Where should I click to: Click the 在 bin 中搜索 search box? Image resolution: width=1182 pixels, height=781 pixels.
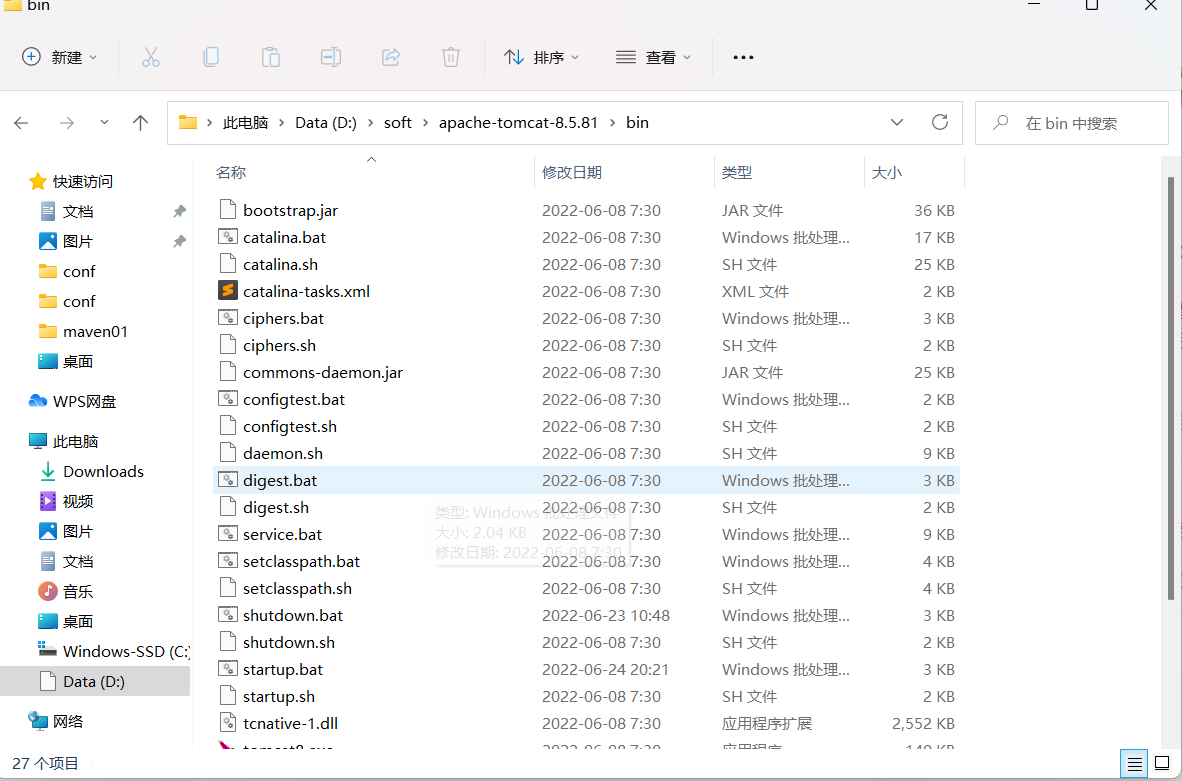coord(1071,123)
